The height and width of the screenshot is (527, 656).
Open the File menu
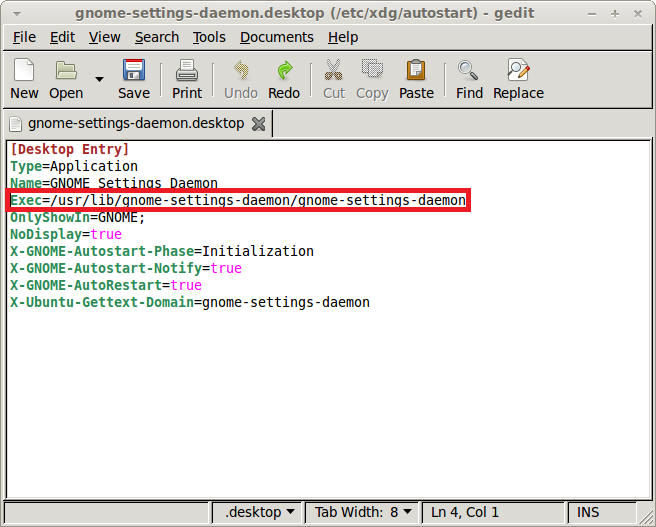point(24,37)
